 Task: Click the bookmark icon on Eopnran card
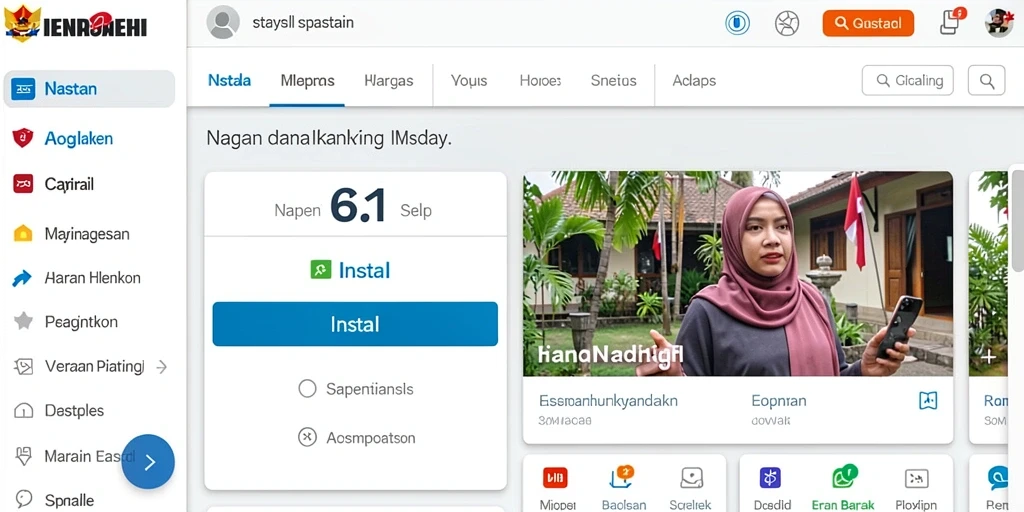coord(928,400)
